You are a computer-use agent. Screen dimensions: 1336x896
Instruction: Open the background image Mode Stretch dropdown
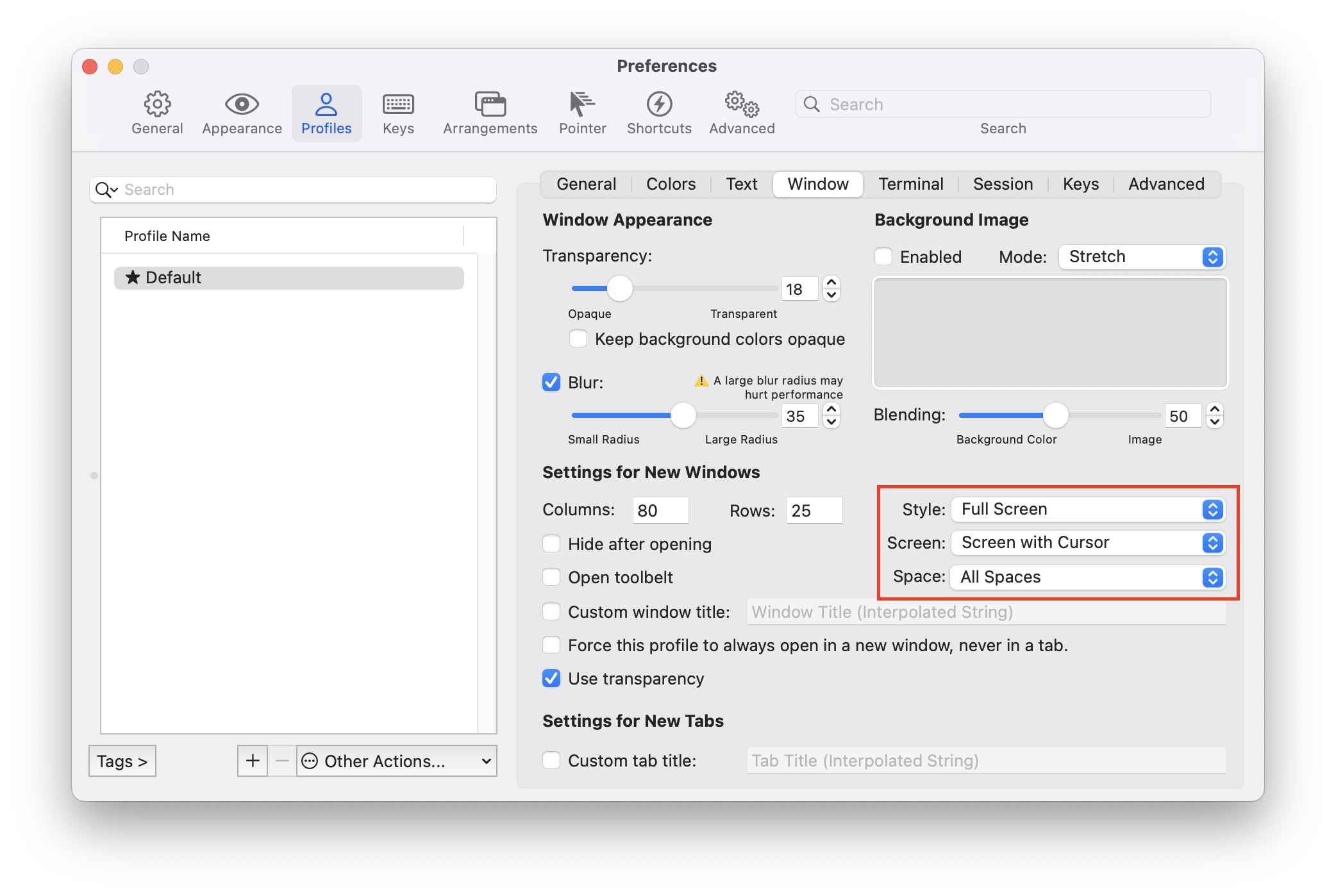pyautogui.click(x=1142, y=257)
